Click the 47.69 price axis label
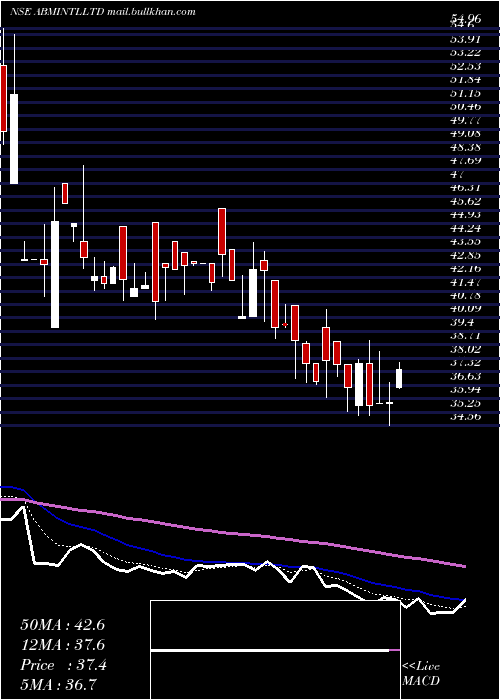The image size is (500, 700). click(465, 160)
